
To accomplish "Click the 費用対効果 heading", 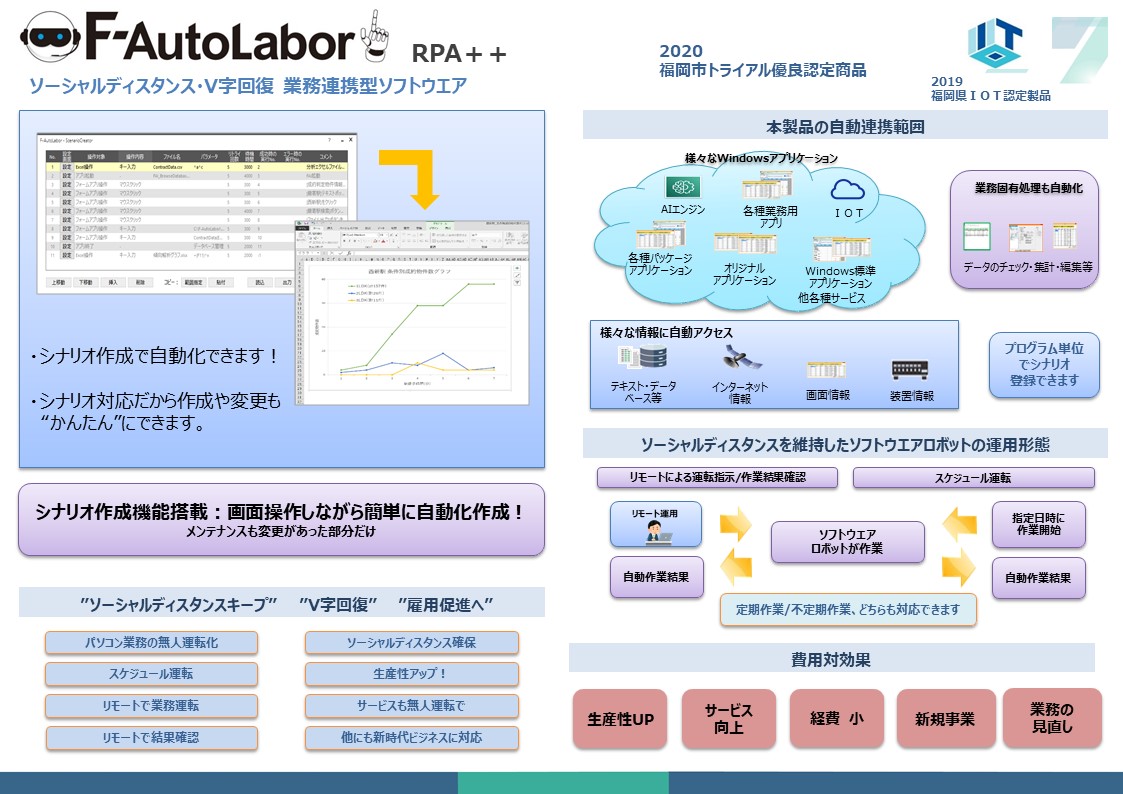I will click(831, 659).
